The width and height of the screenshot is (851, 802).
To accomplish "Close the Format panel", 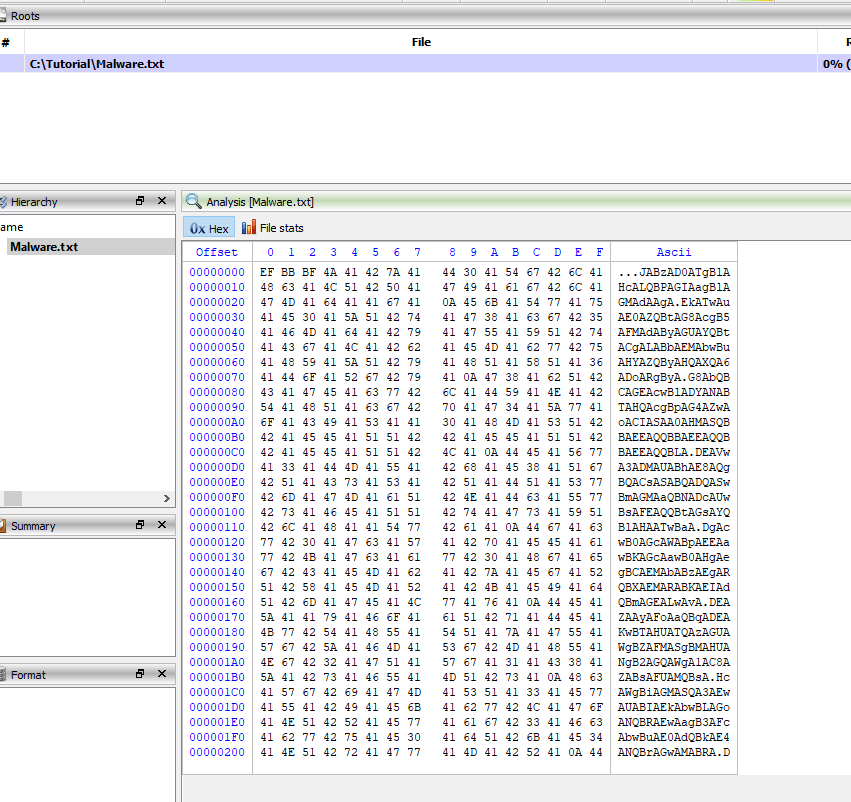I will pos(162,675).
